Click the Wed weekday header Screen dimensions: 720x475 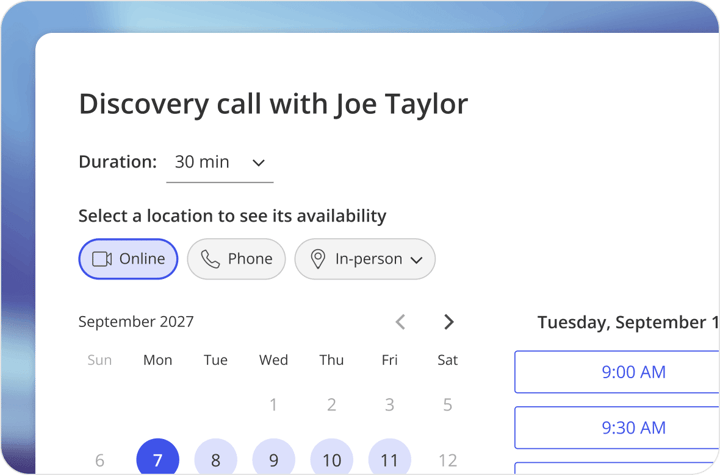pos(273,360)
